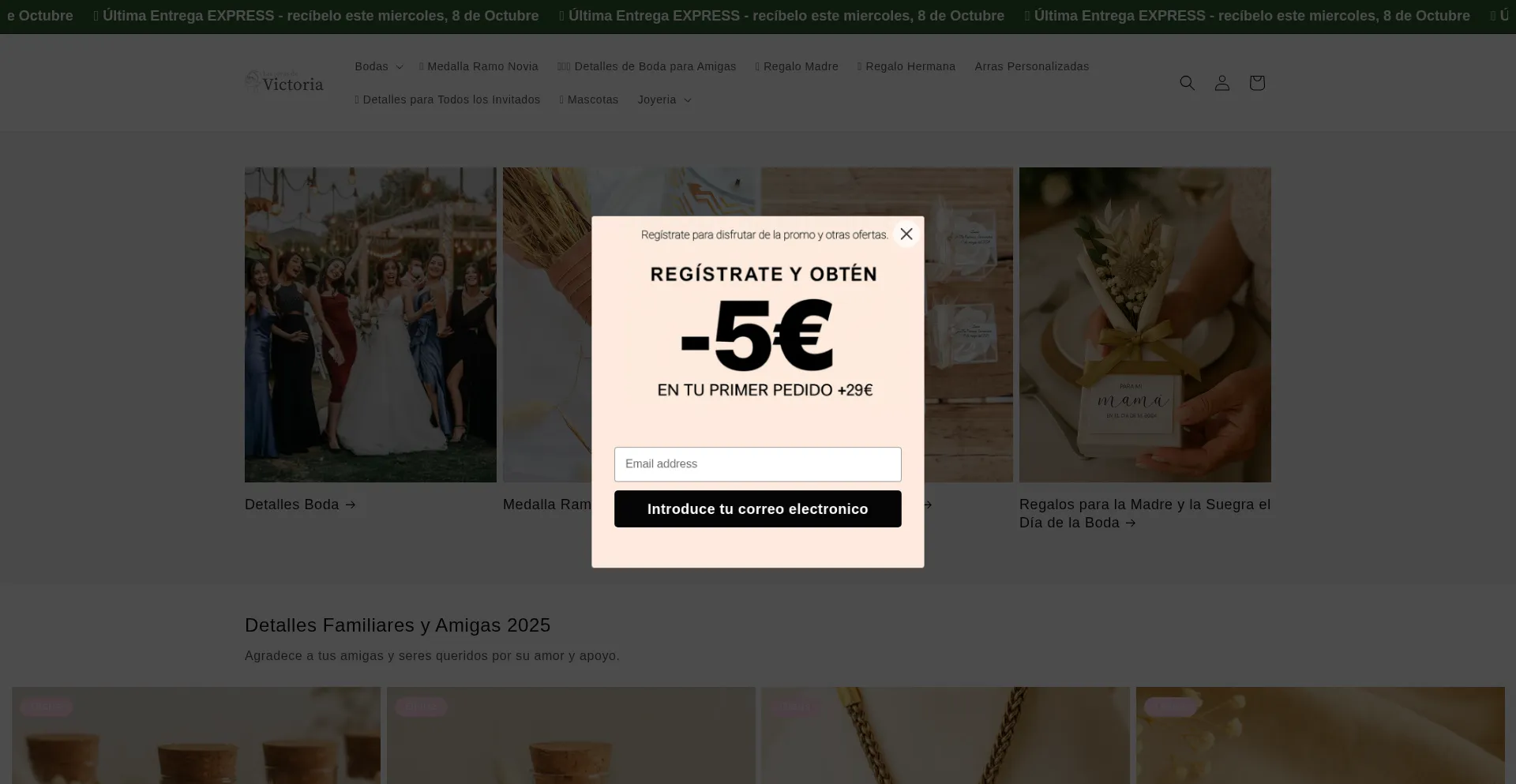Open the Detalles Boda collection link
The height and width of the screenshot is (784, 1516).
300,505
